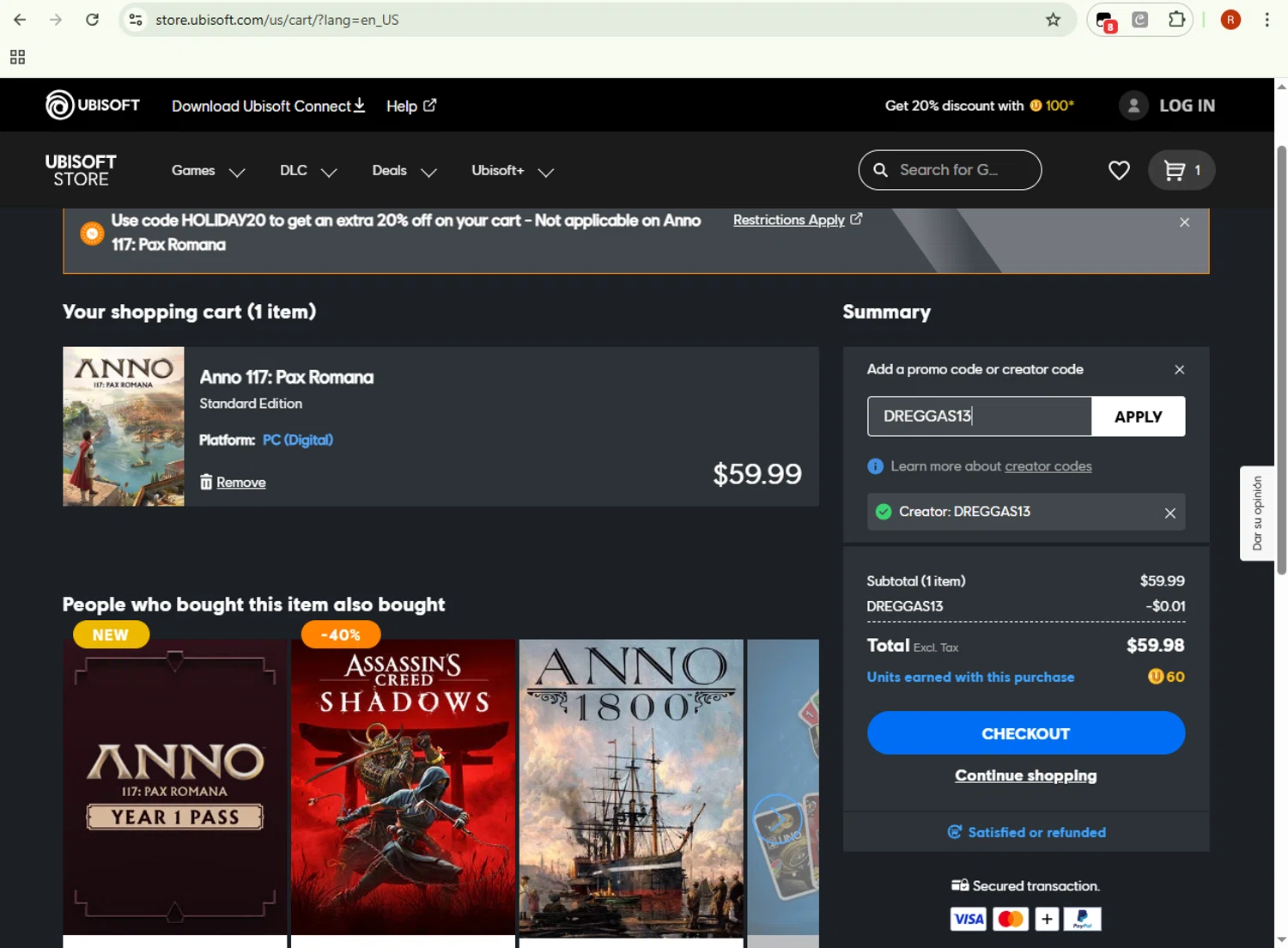Click the magnifier search icon
Screen dimensions: 1288x948
pyautogui.click(x=880, y=170)
